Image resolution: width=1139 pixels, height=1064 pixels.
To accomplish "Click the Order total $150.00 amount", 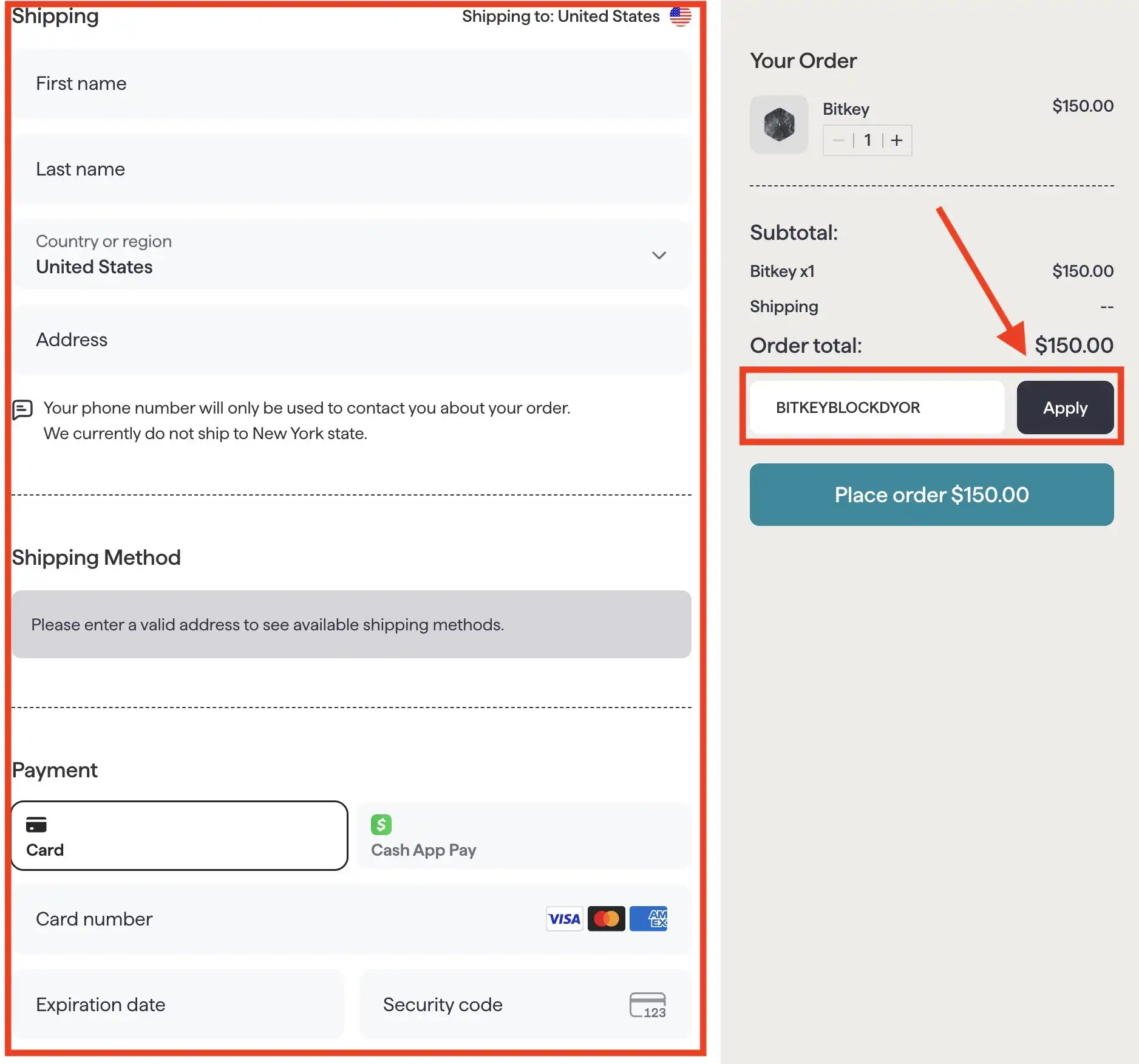I will coord(1073,346).
